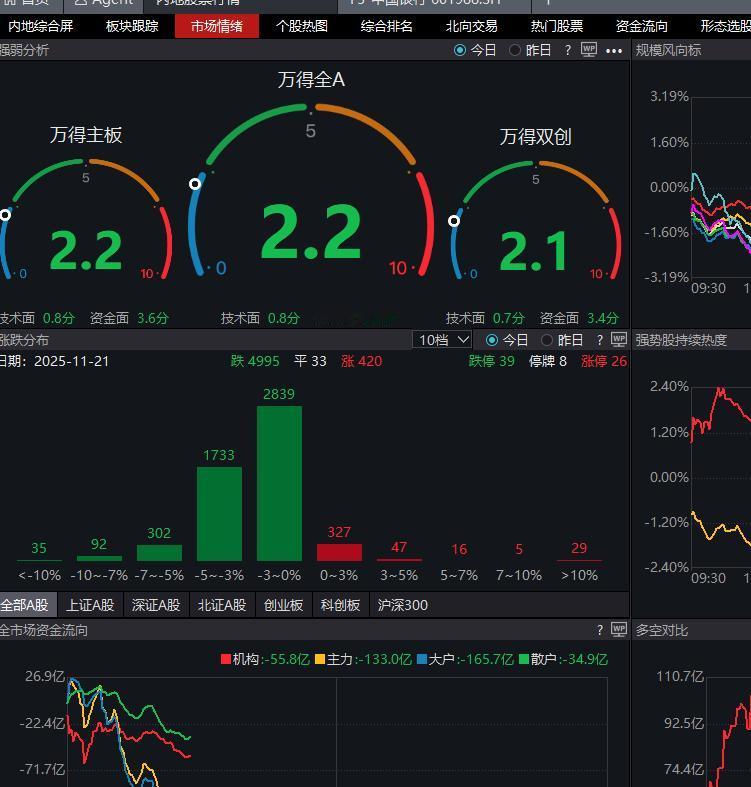This screenshot has height=787, width=751.
Task: Click 万得双创 资金面 3.4分 score
Action: point(579,318)
